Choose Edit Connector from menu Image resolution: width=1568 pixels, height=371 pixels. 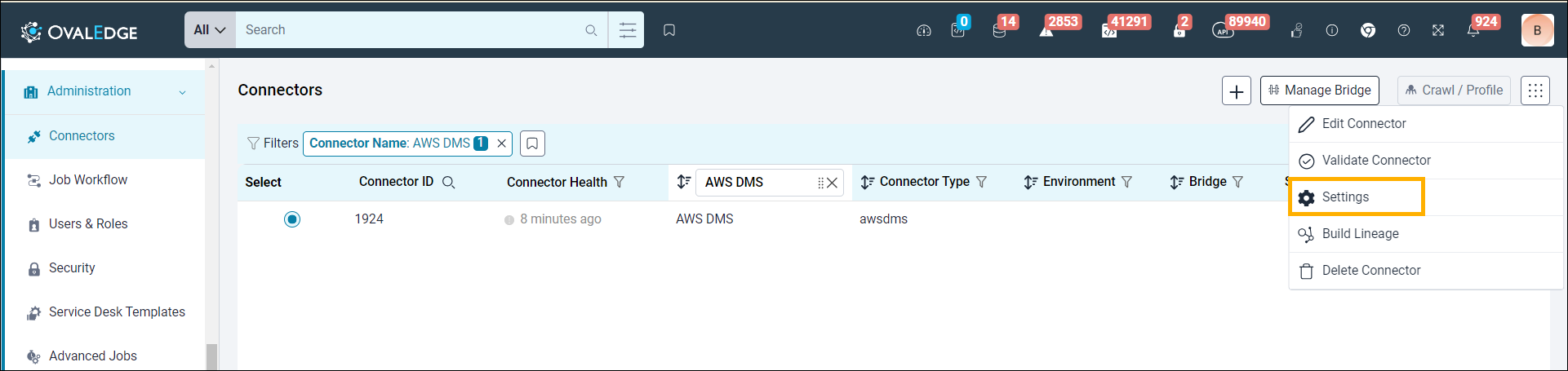pos(1425,124)
